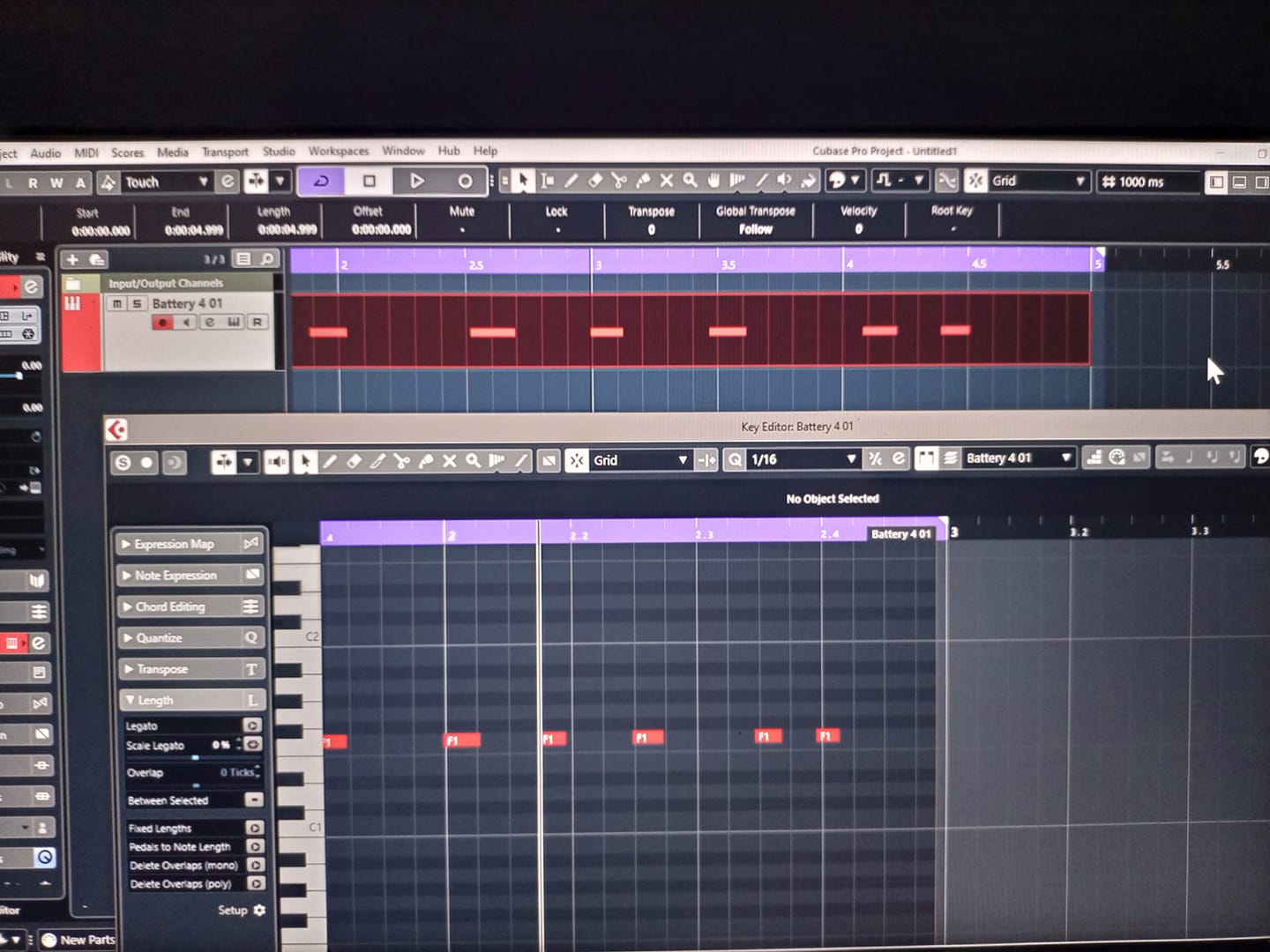Image resolution: width=1270 pixels, height=952 pixels.
Task: Pick the Glue tool in main toolbar
Action: tap(643, 181)
